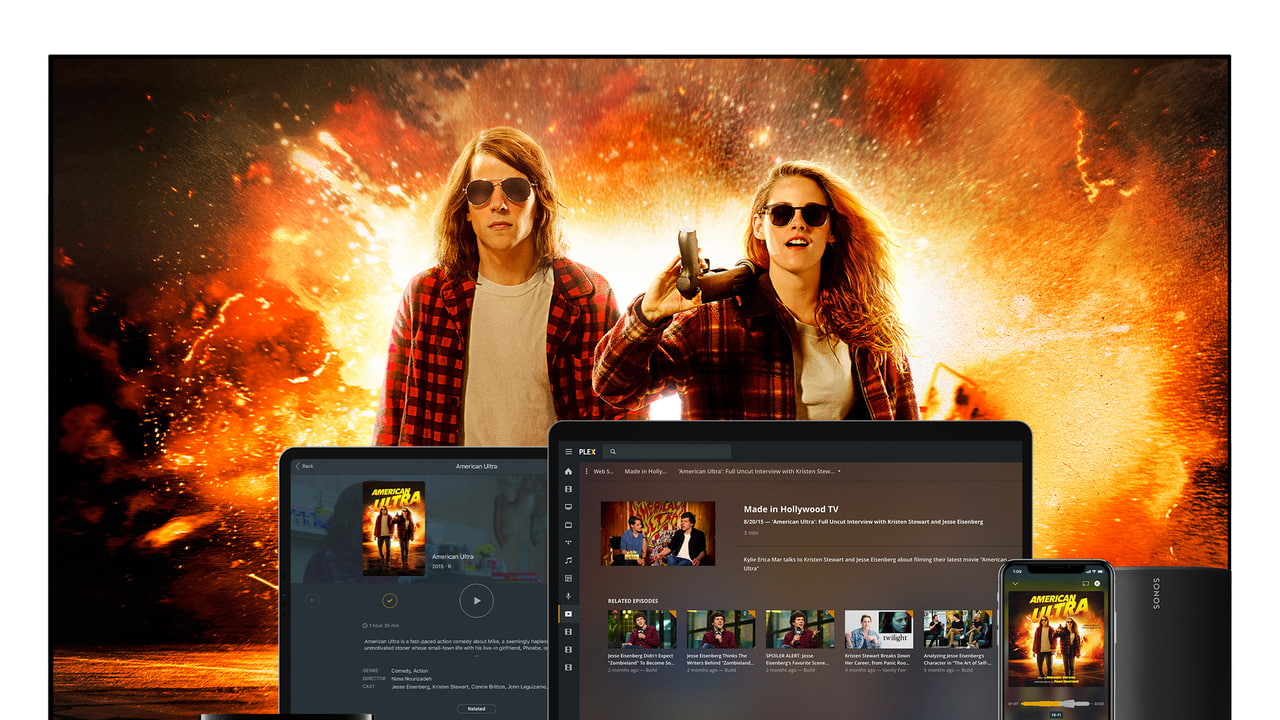The image size is (1280, 720).
Task: Click the three-dot options icon beside Web Shows
Action: click(x=586, y=471)
